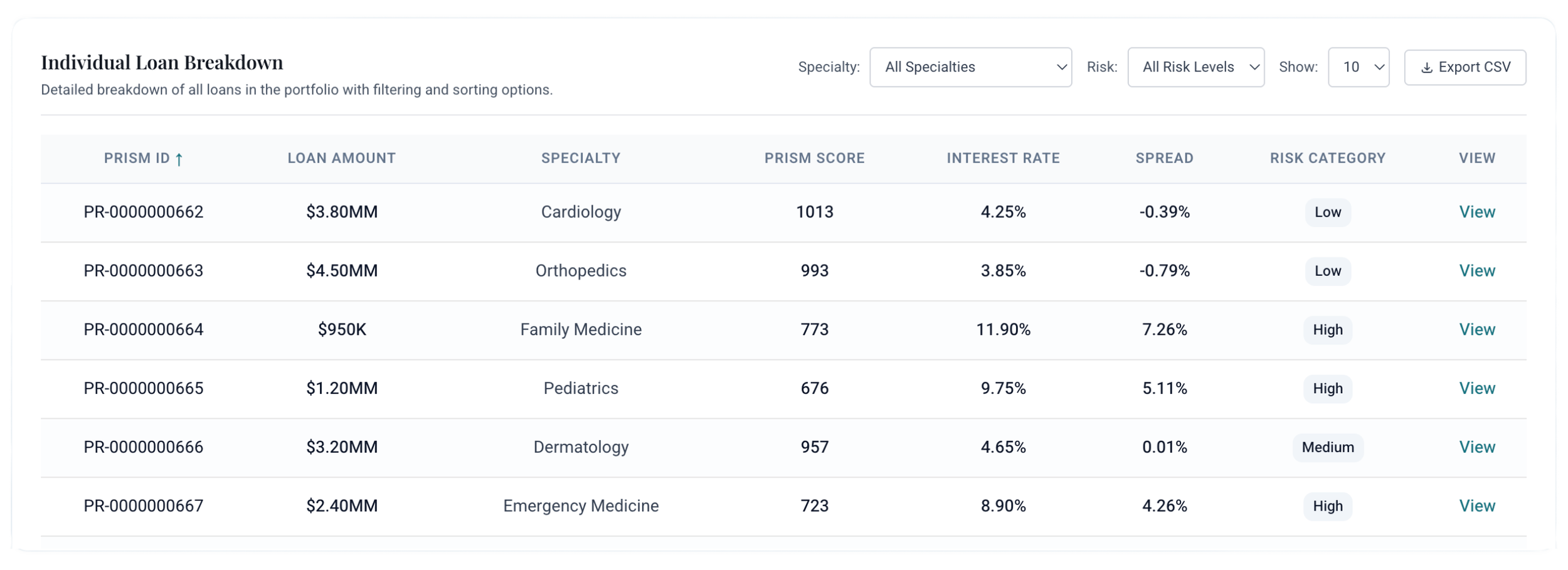Click the Interest Rate column header
The width and height of the screenshot is (1568, 570).
[1003, 158]
